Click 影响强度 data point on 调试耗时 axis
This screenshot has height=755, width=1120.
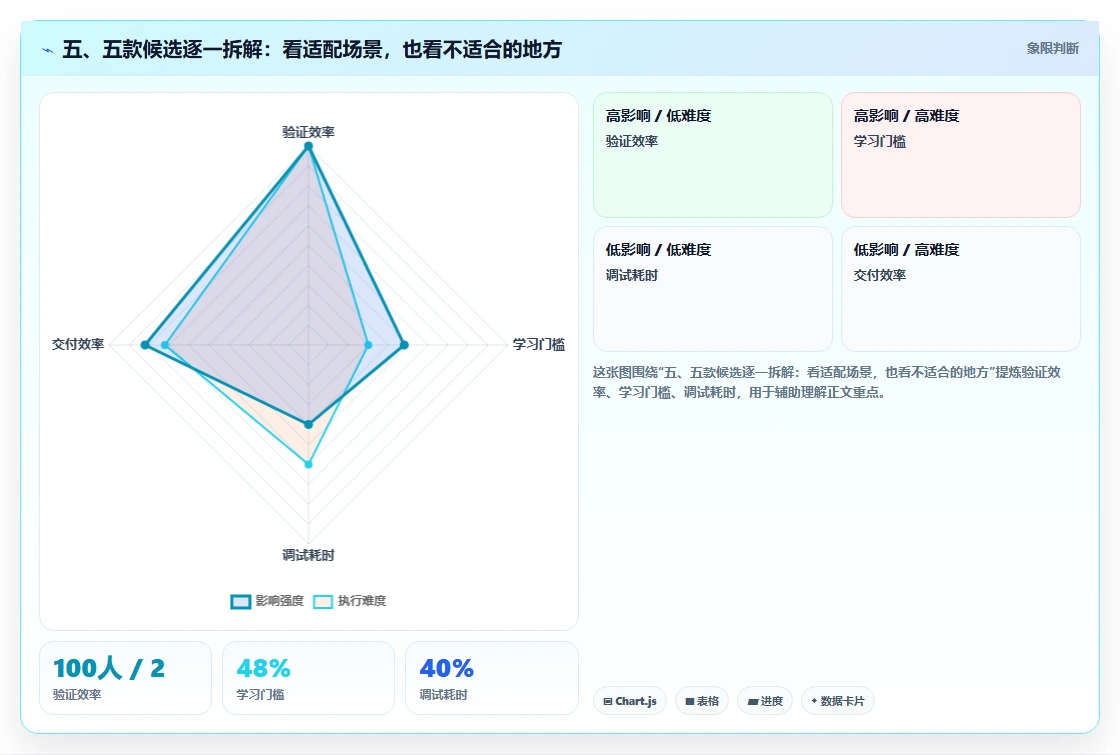point(309,424)
